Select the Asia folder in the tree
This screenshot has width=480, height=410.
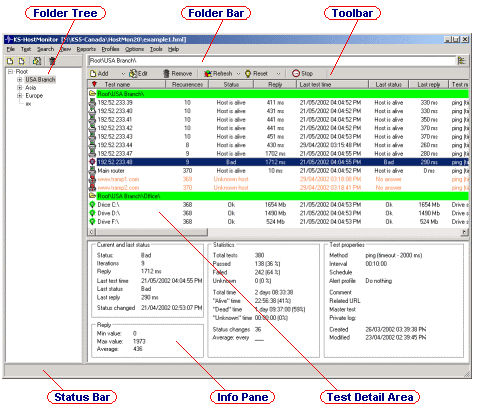click(x=30, y=87)
